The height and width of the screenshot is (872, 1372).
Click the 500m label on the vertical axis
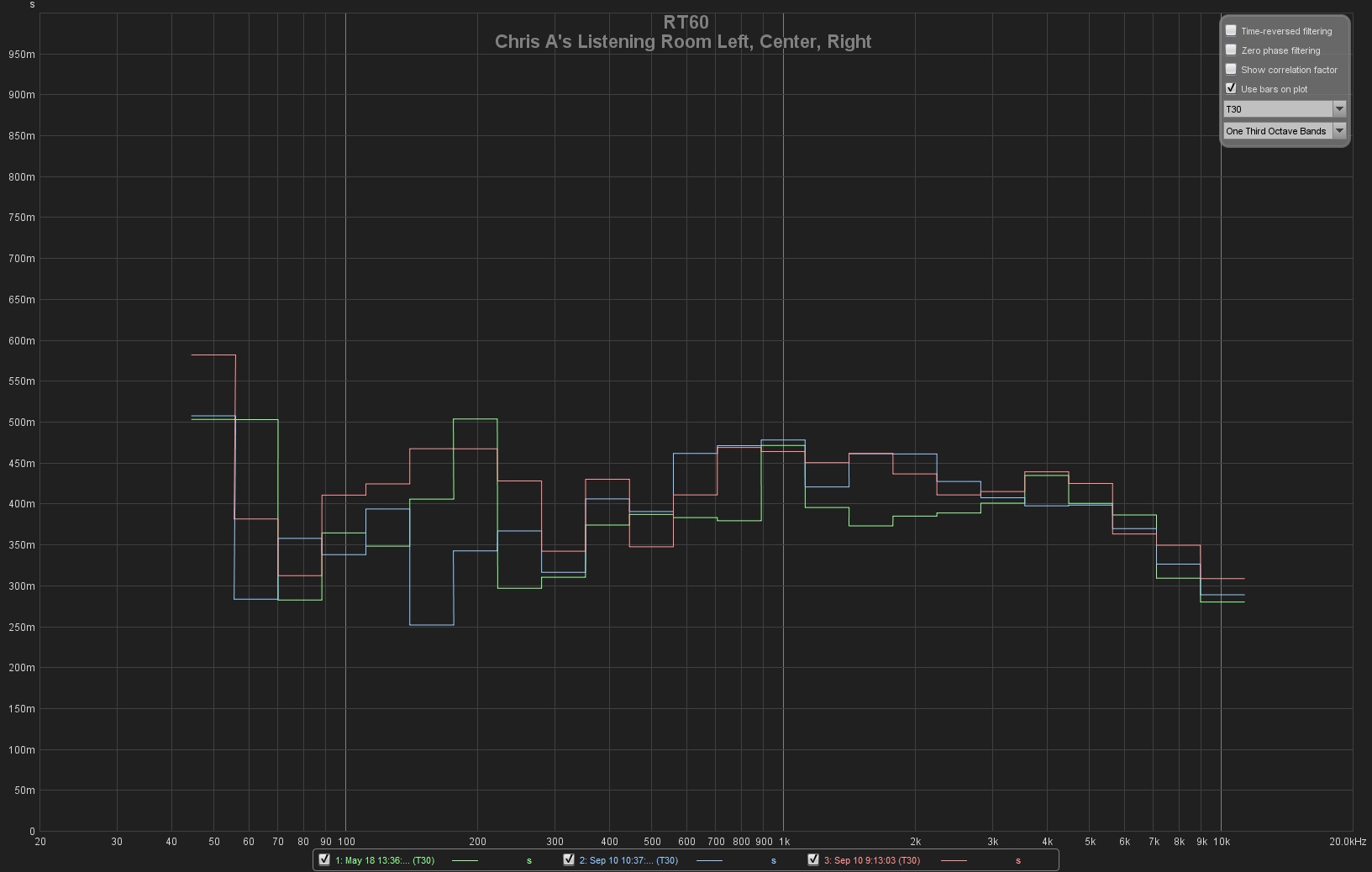[x=23, y=423]
